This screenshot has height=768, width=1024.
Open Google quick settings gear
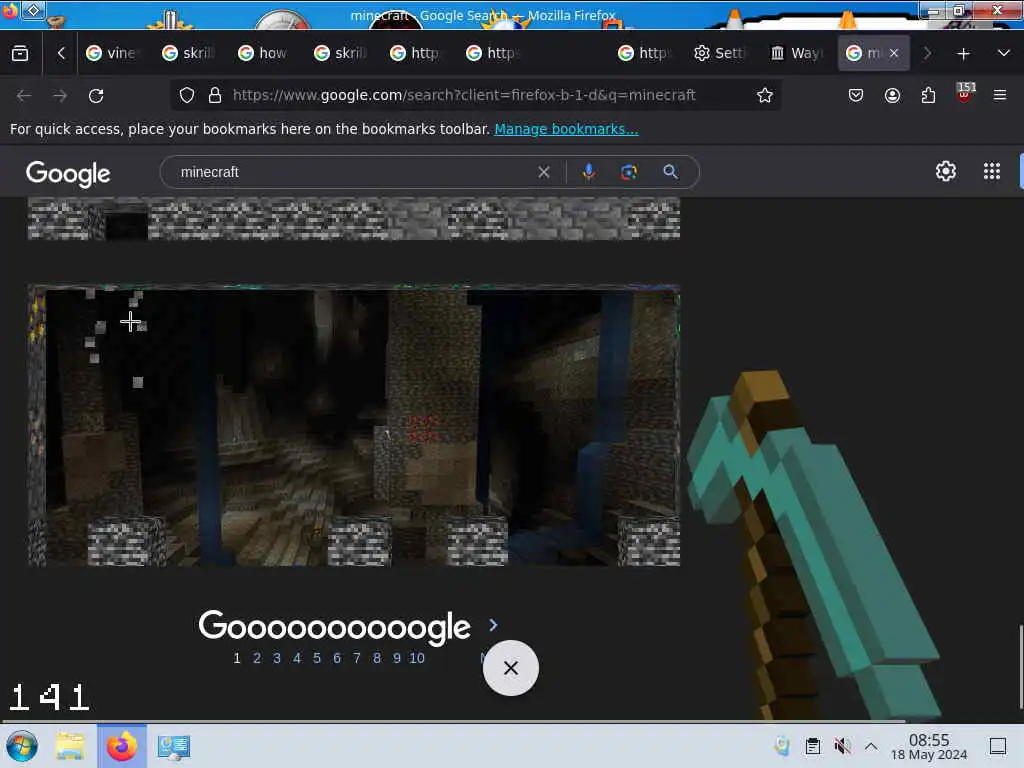pyautogui.click(x=946, y=171)
